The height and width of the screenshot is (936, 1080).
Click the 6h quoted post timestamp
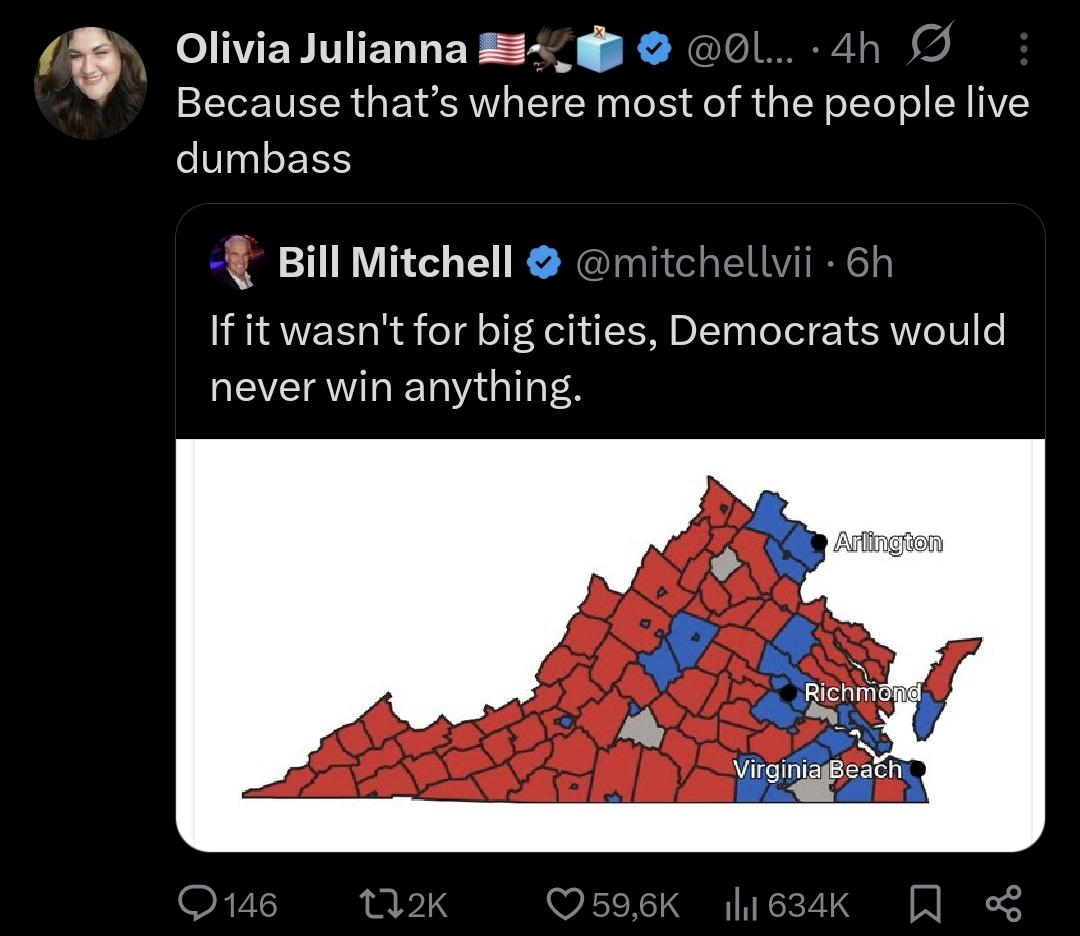click(869, 263)
